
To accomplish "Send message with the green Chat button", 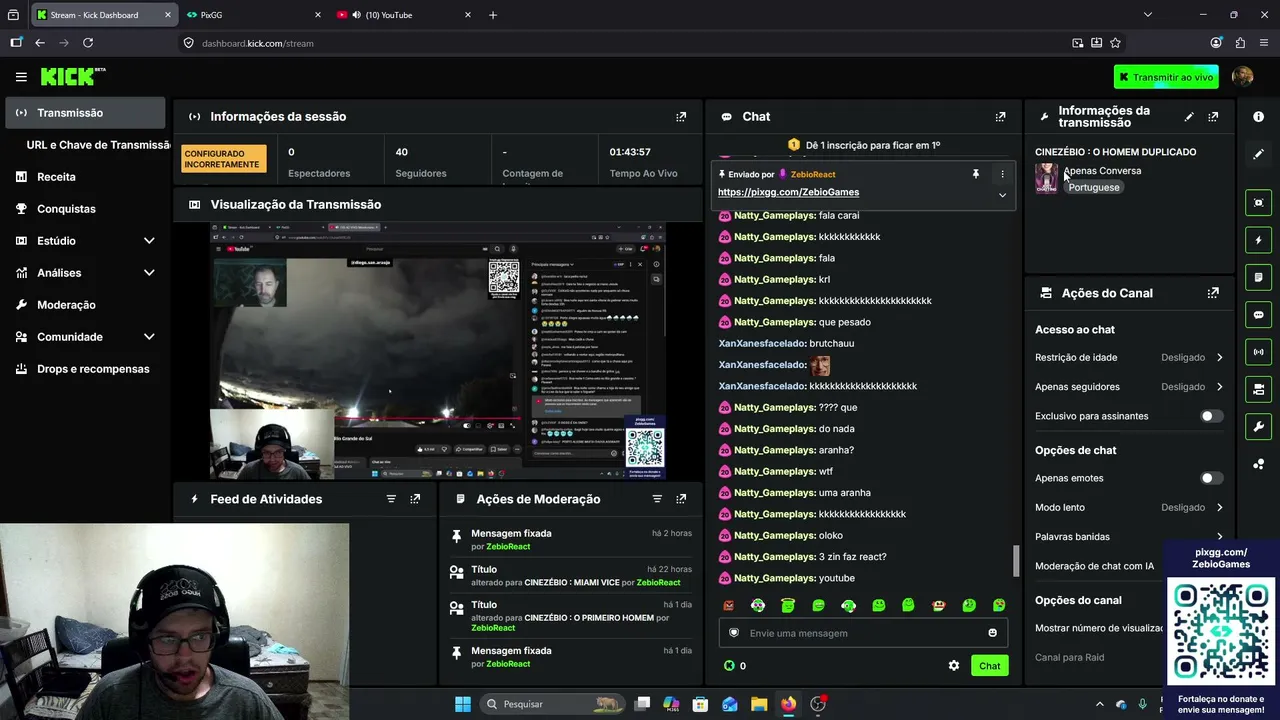I will pyautogui.click(x=989, y=666).
